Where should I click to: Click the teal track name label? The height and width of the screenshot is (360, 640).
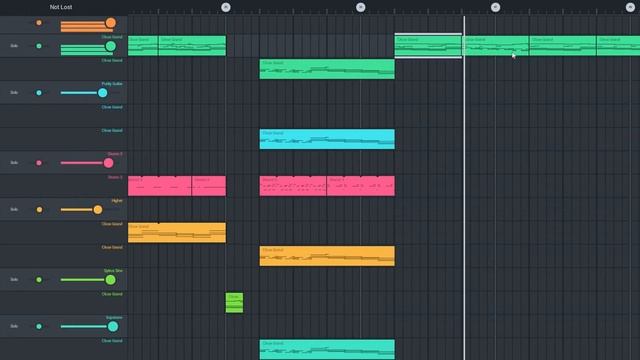click(x=114, y=317)
